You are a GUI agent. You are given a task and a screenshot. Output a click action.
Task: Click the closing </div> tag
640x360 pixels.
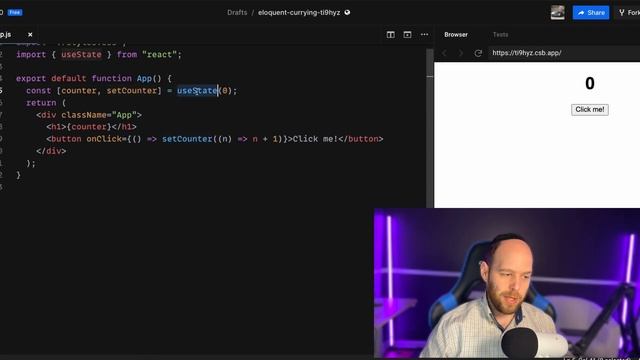51,151
